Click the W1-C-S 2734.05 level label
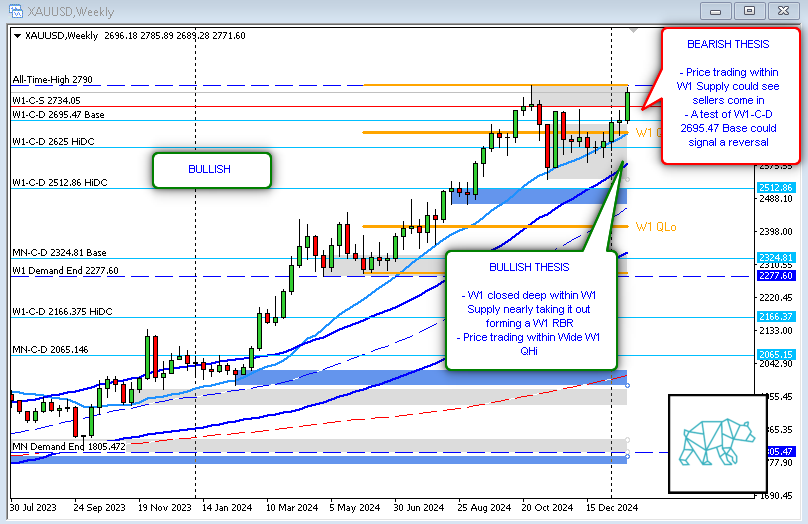This screenshot has height=524, width=808. (46, 100)
